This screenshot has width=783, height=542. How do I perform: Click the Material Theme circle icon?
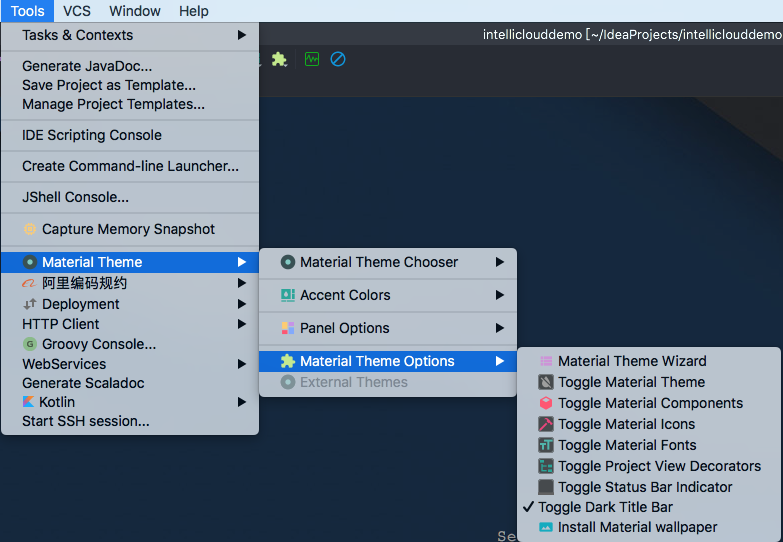30,262
